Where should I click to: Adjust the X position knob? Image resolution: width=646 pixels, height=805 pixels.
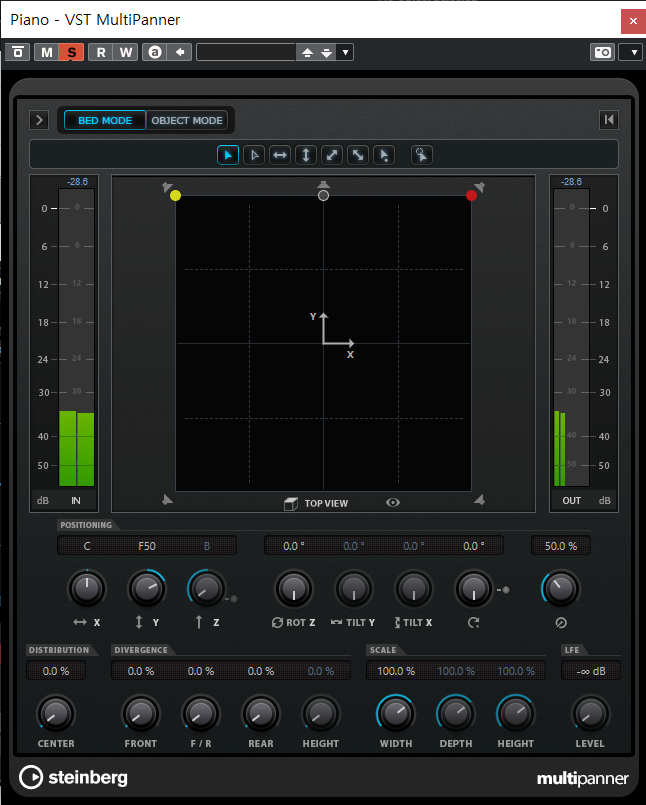tap(87, 589)
